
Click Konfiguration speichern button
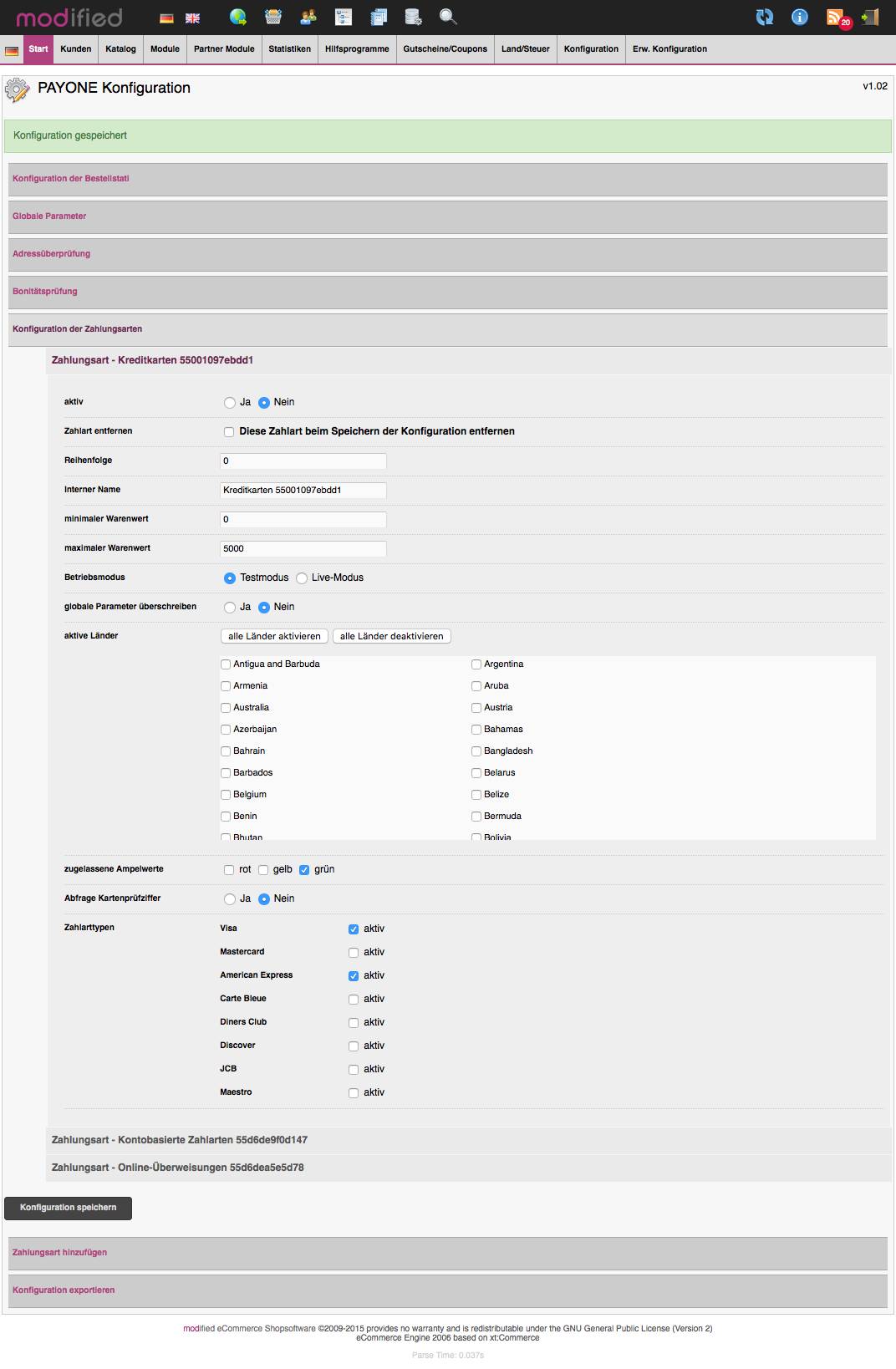coord(68,1208)
